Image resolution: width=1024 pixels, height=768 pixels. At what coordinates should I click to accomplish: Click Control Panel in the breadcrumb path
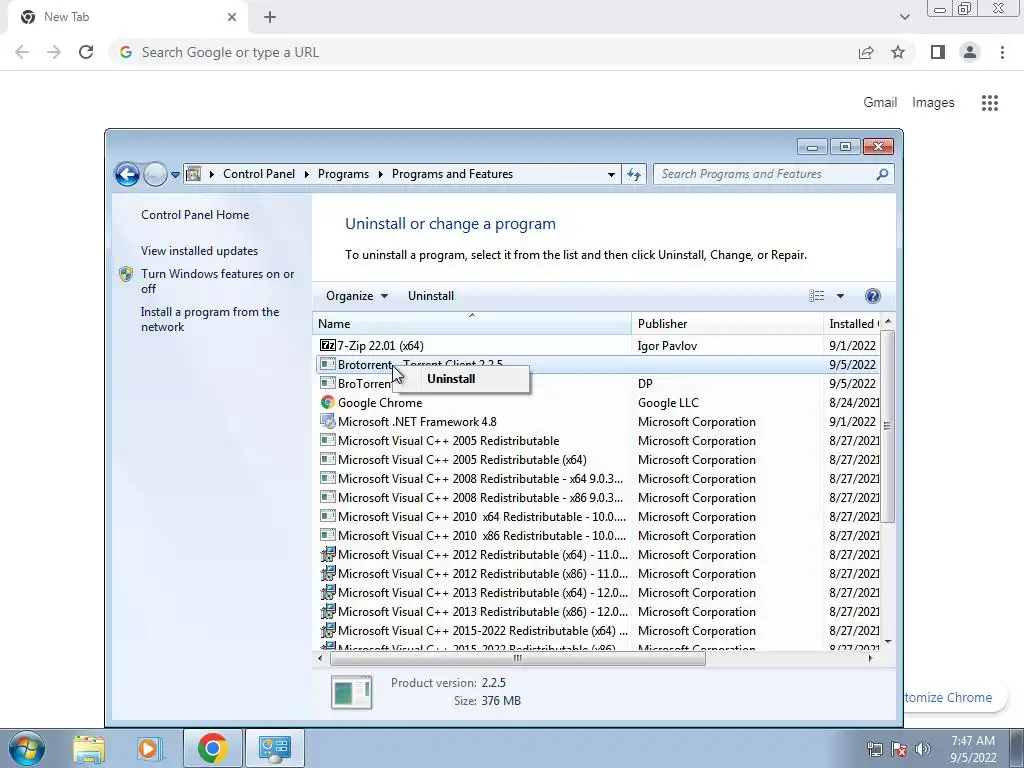[259, 174]
